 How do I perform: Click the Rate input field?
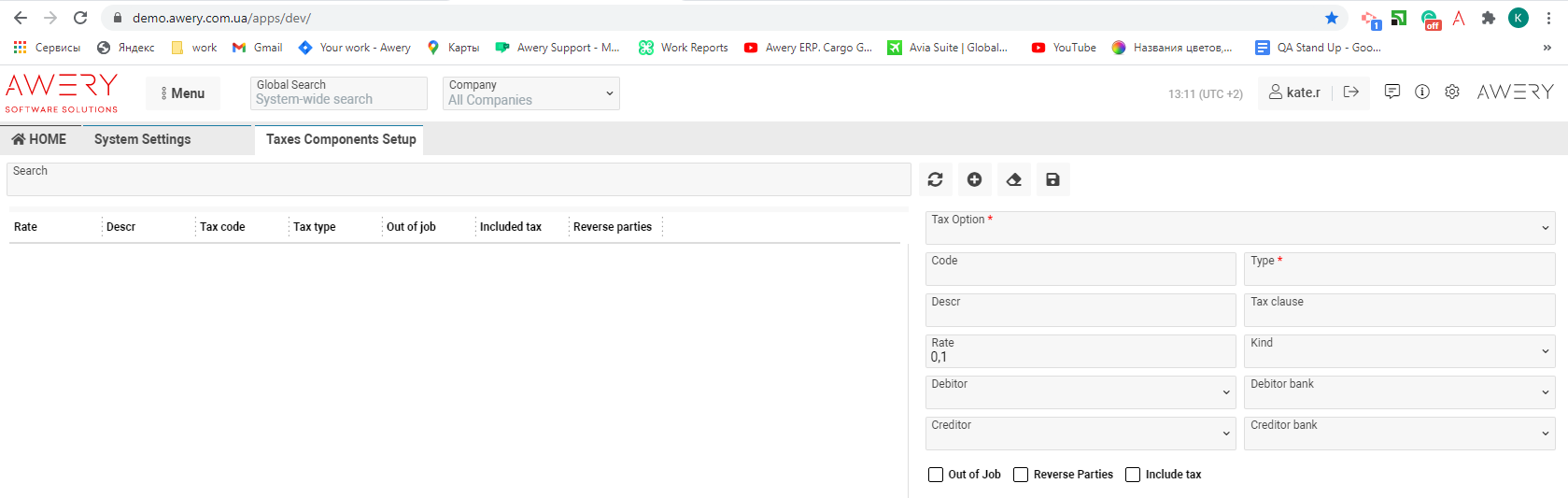coord(1081,351)
